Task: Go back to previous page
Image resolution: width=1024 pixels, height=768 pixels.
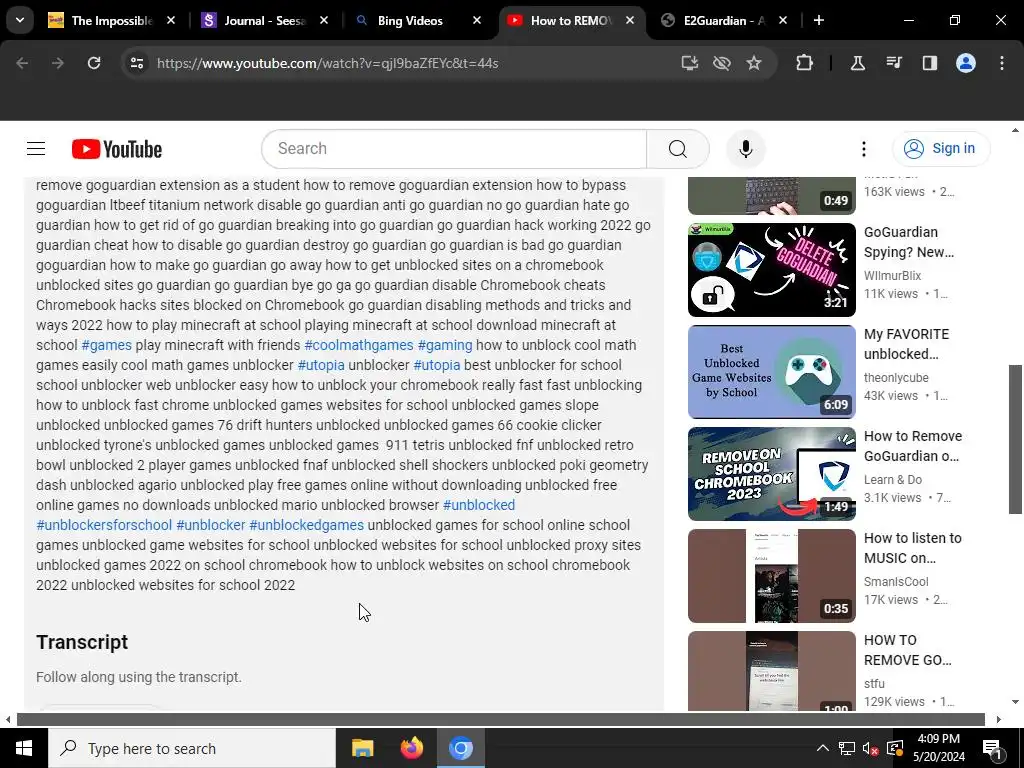Action: point(22,63)
